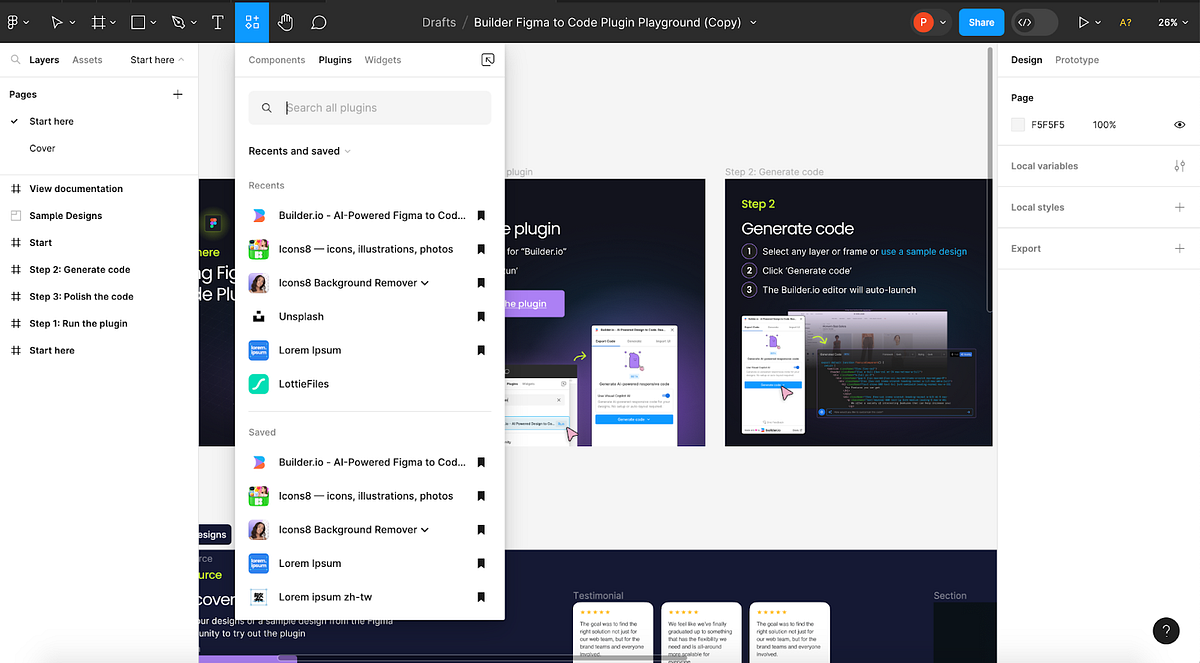Open the file name dropdown chevron

(753, 22)
